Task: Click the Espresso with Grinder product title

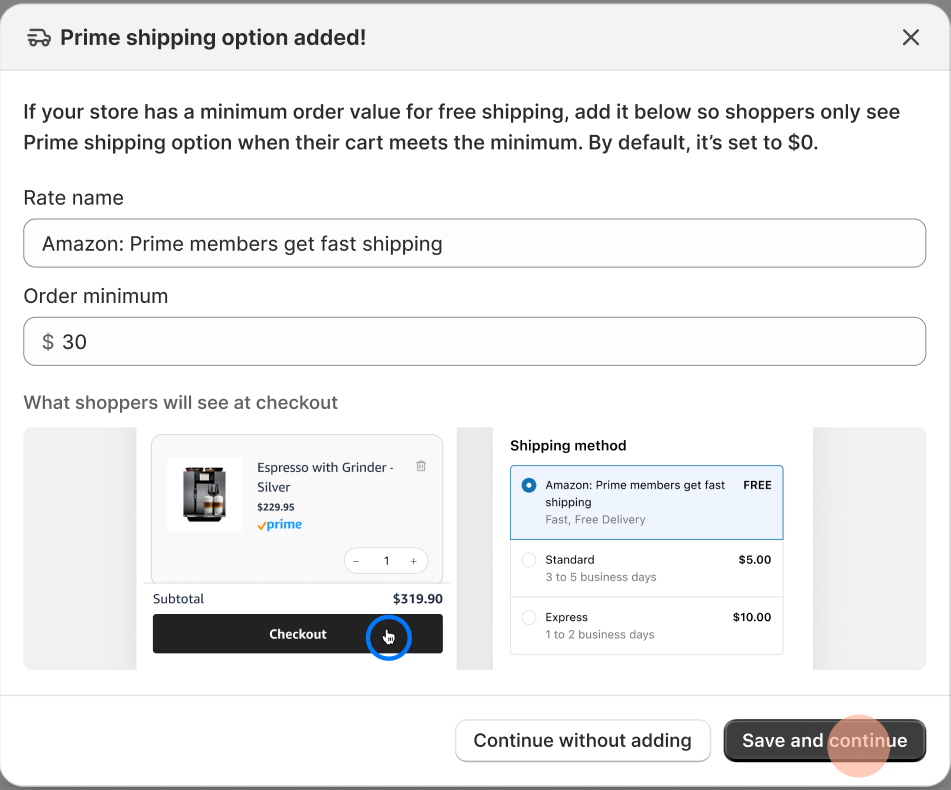Action: click(325, 477)
